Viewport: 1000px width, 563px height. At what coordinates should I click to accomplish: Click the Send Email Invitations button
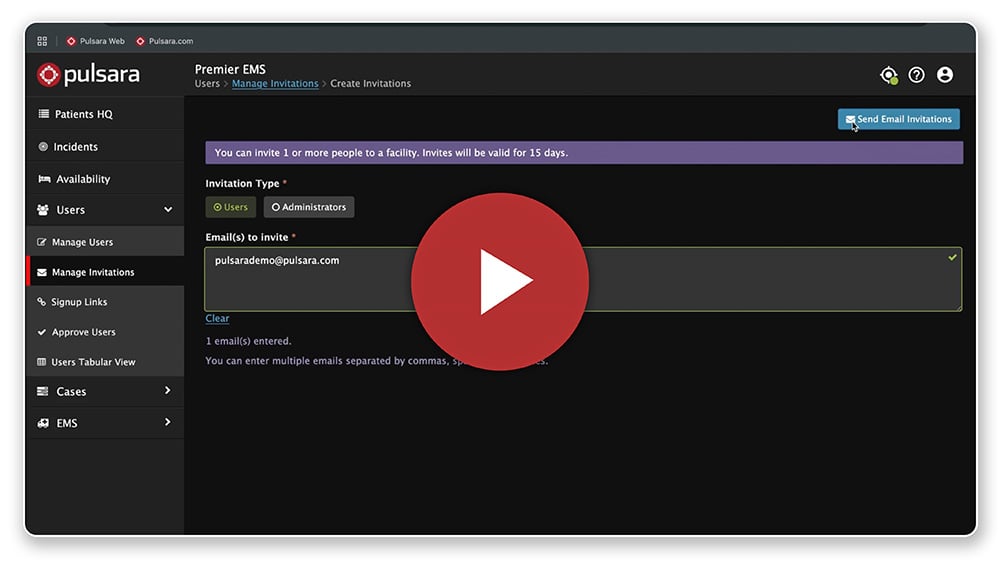click(x=898, y=119)
